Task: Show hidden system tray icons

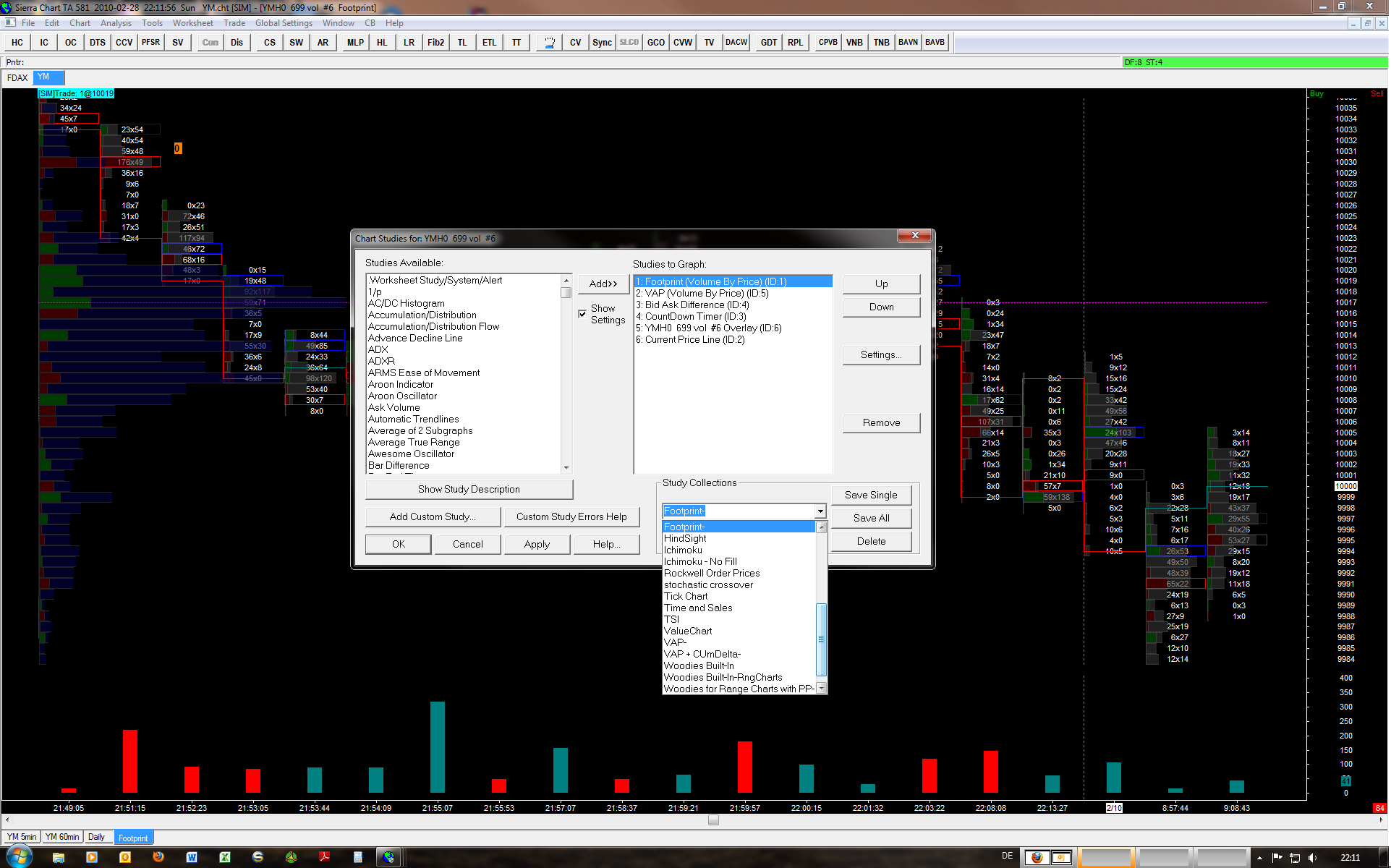Action: click(x=1259, y=858)
